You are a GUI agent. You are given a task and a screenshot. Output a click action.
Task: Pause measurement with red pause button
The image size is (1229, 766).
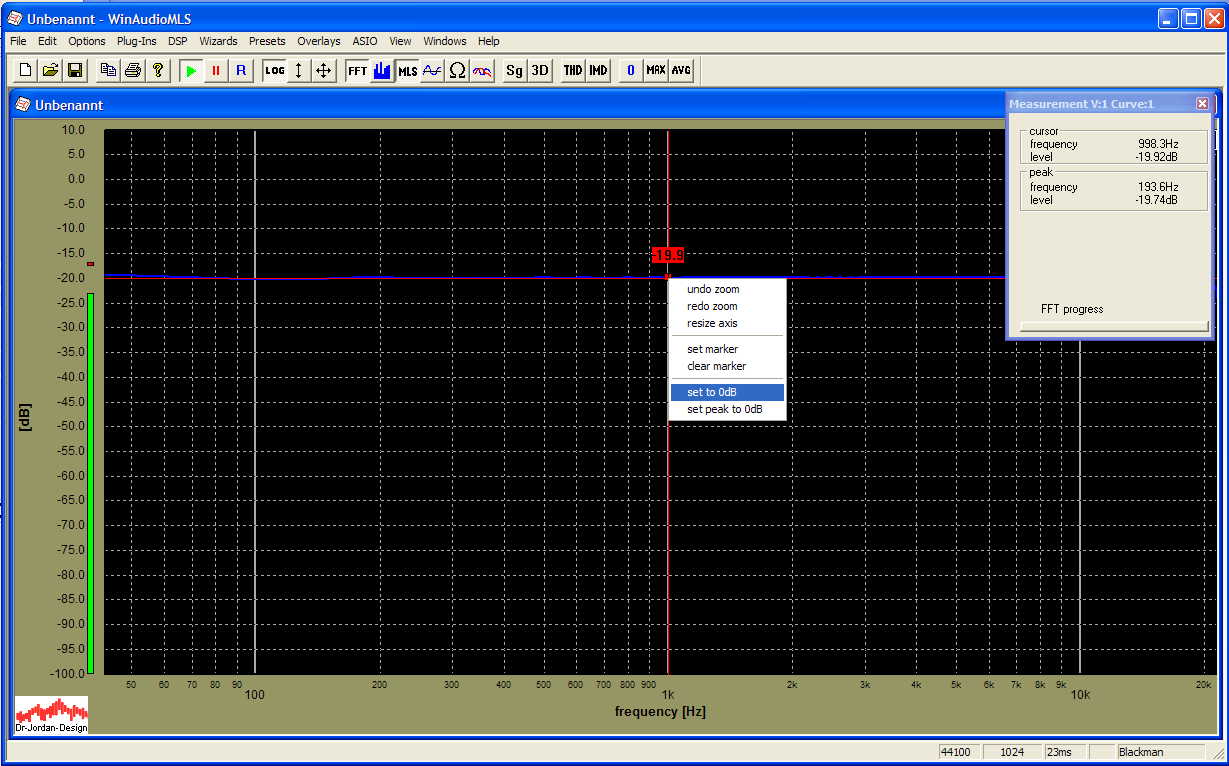pyautogui.click(x=216, y=70)
